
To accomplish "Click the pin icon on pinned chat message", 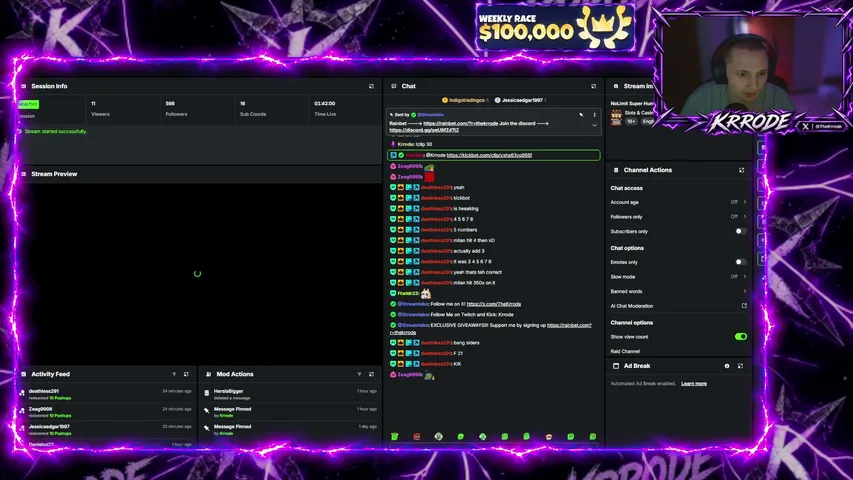I will point(581,115).
